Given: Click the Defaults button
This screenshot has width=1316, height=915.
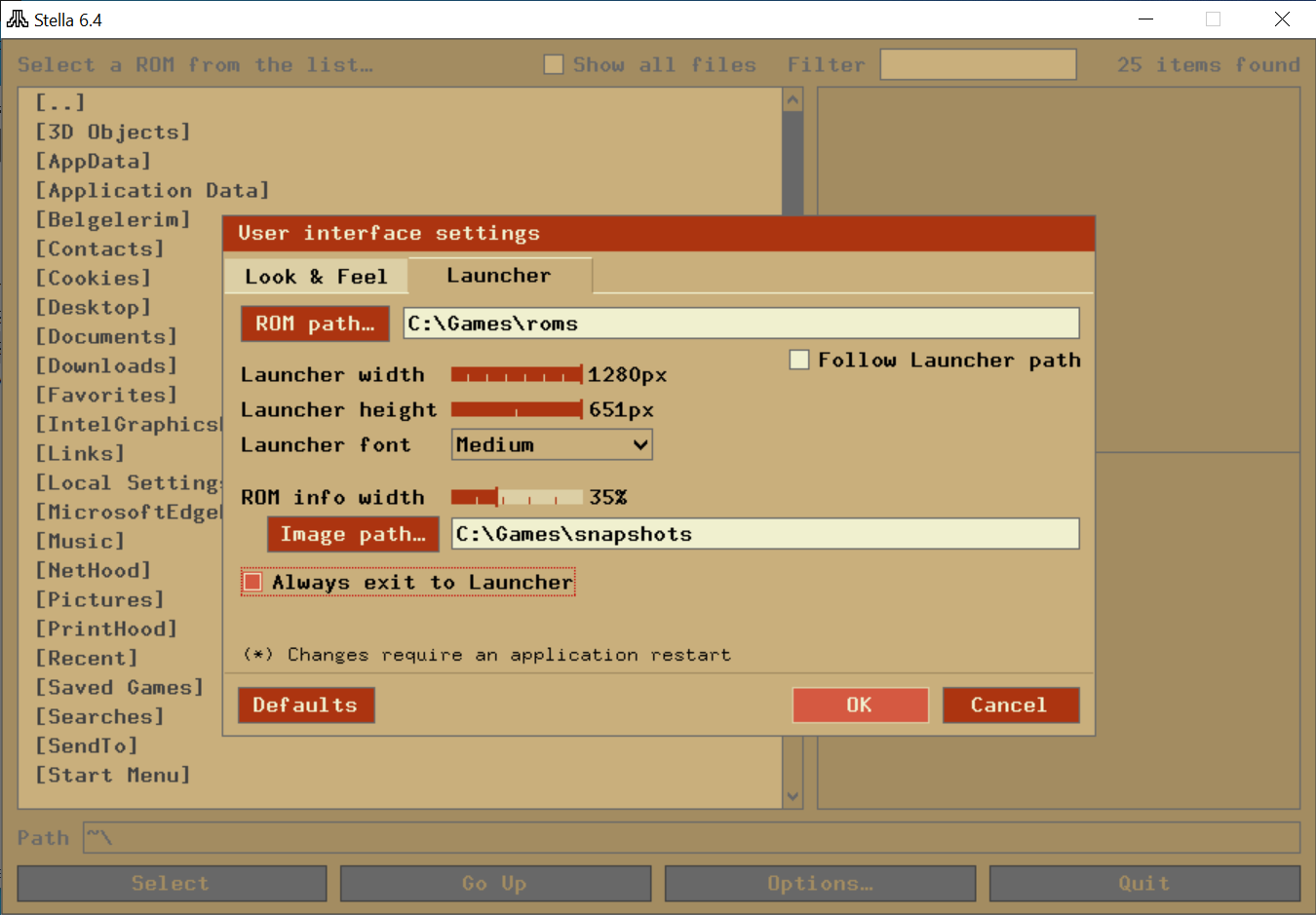Looking at the screenshot, I should pos(306,705).
